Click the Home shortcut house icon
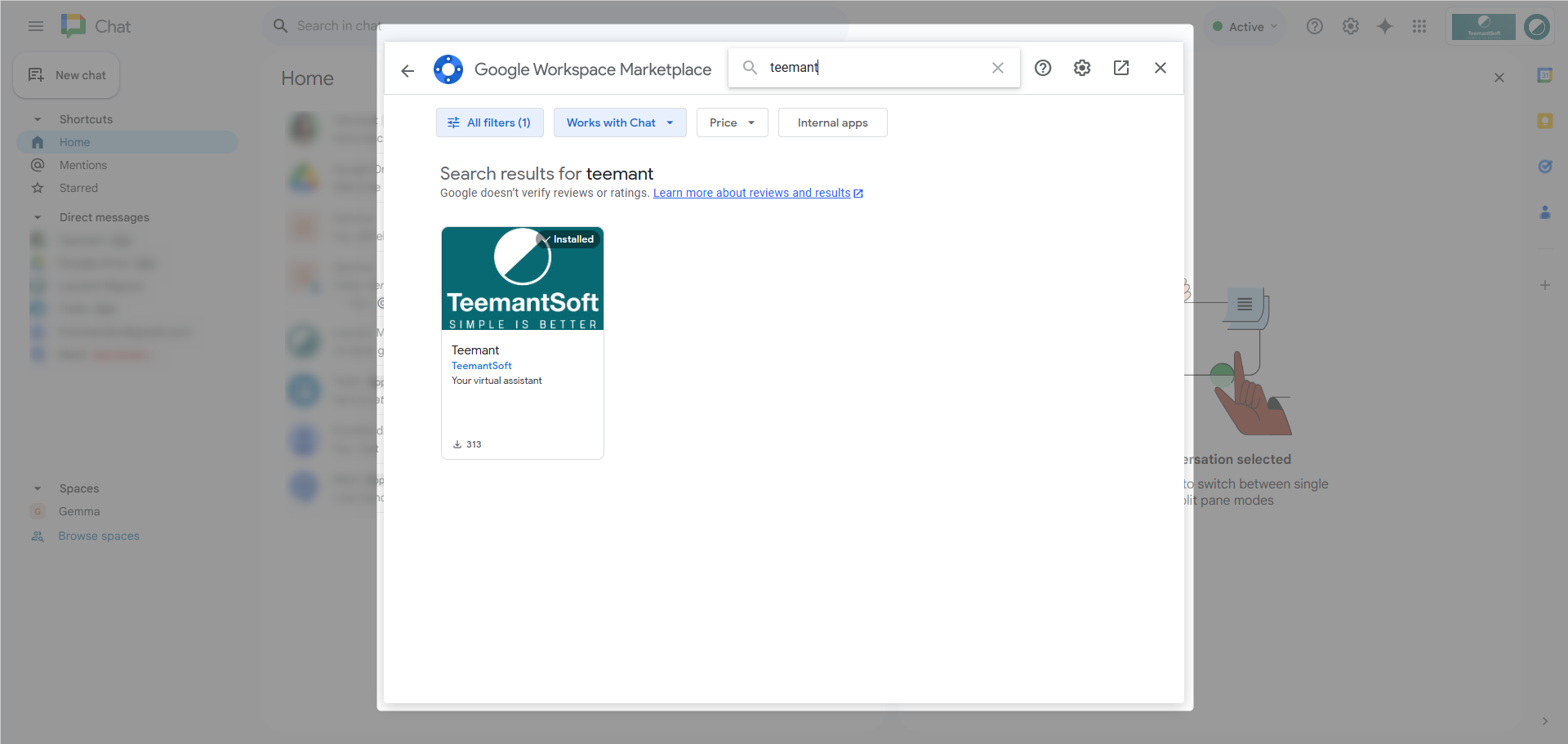Screen dimensions: 1568x744 click(x=38, y=142)
